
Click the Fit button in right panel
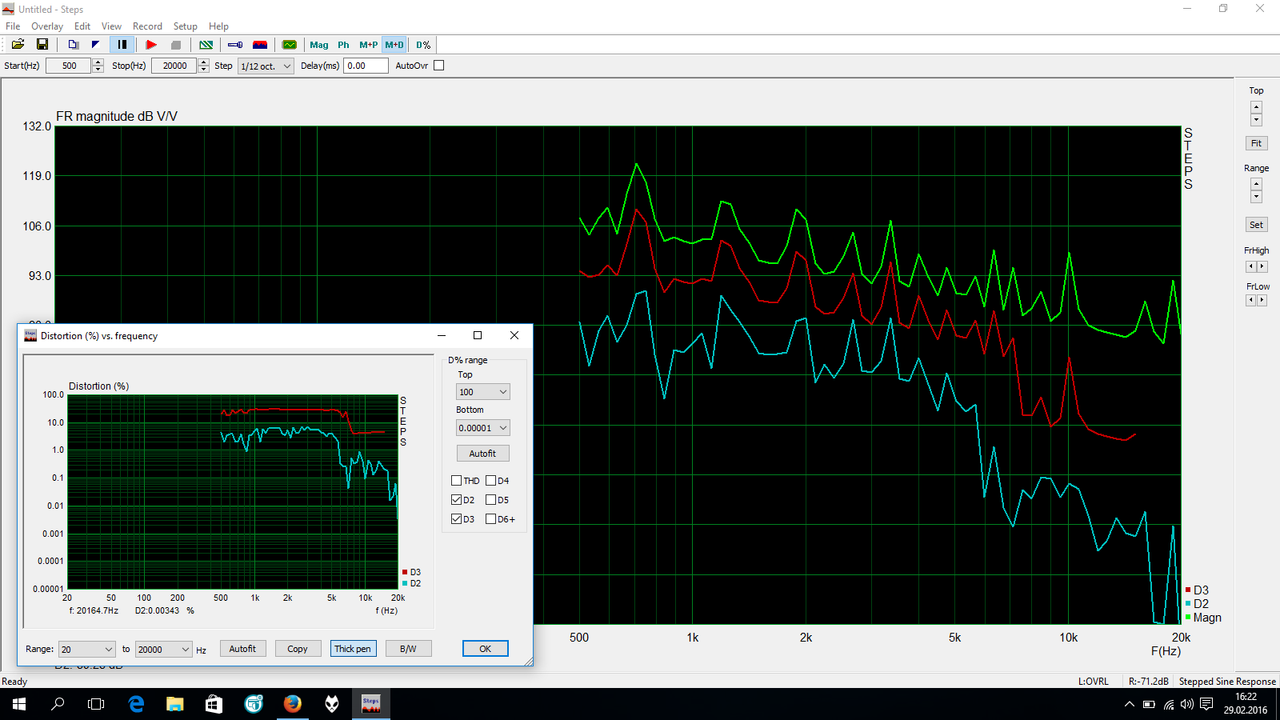(x=1256, y=144)
